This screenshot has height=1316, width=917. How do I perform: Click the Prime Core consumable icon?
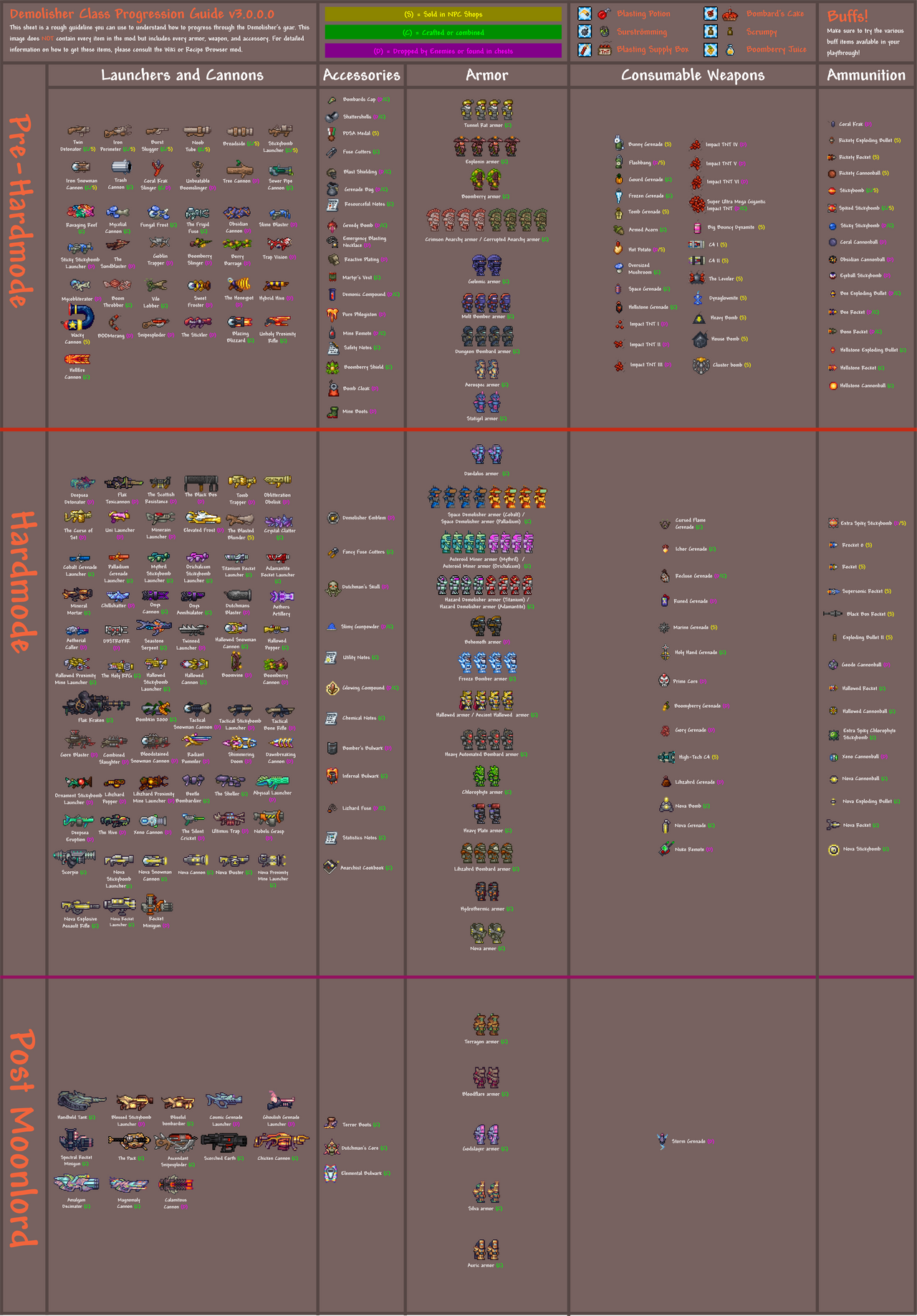coord(664,681)
